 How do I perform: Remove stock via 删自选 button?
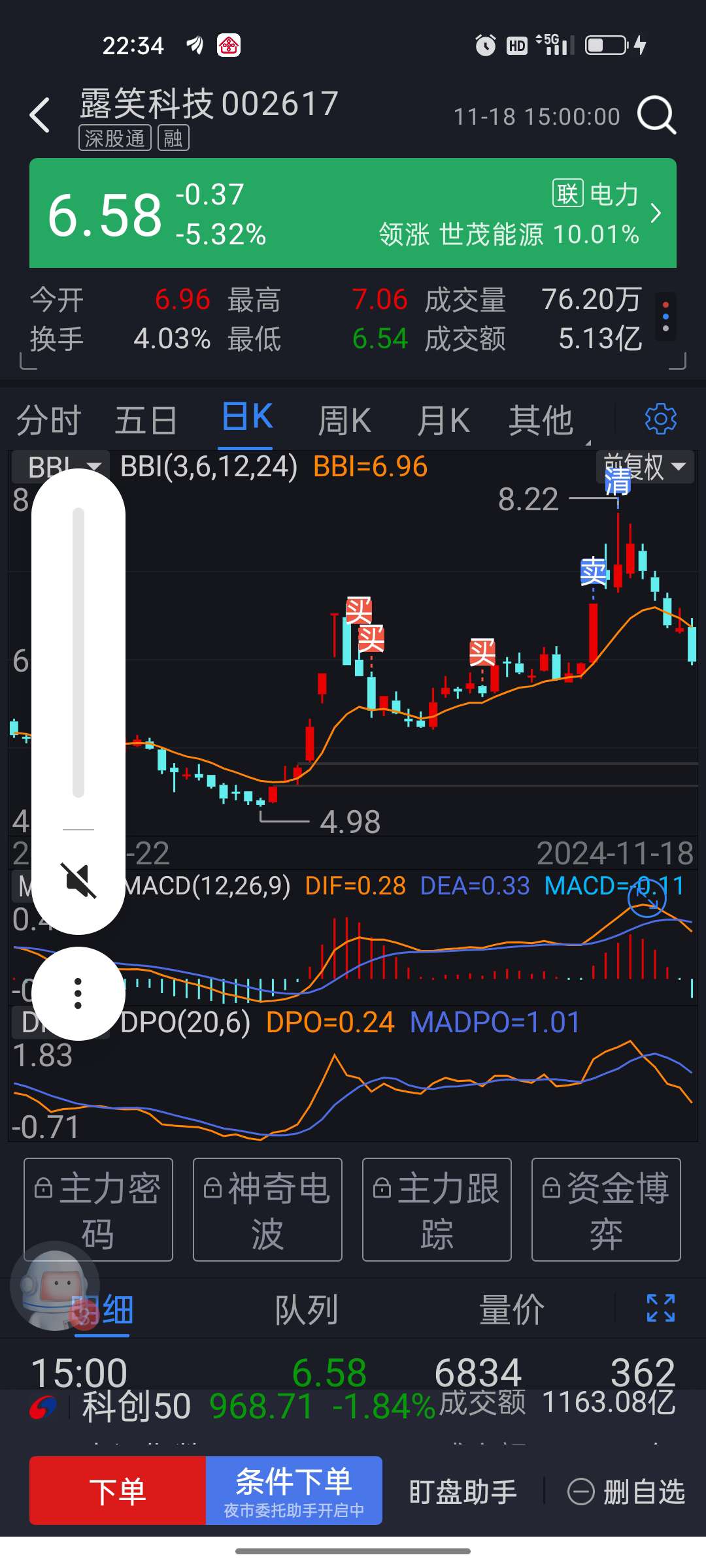(626, 1492)
